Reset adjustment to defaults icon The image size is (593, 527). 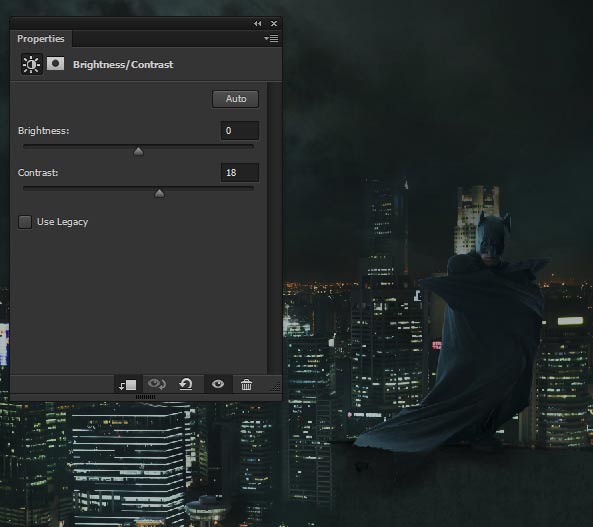click(x=186, y=384)
